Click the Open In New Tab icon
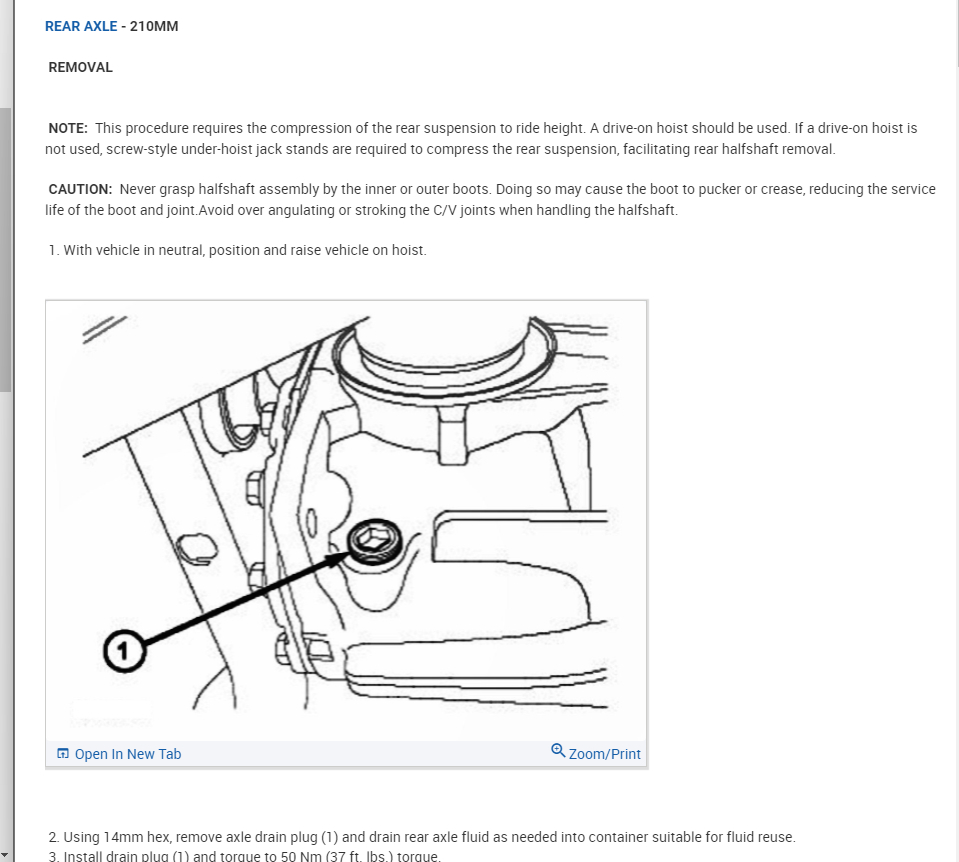 point(62,753)
